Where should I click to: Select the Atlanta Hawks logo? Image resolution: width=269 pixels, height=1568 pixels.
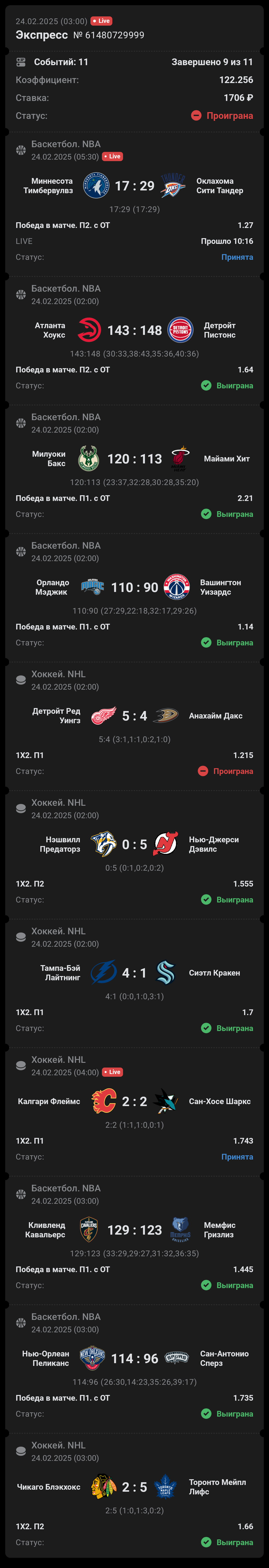coord(89,330)
